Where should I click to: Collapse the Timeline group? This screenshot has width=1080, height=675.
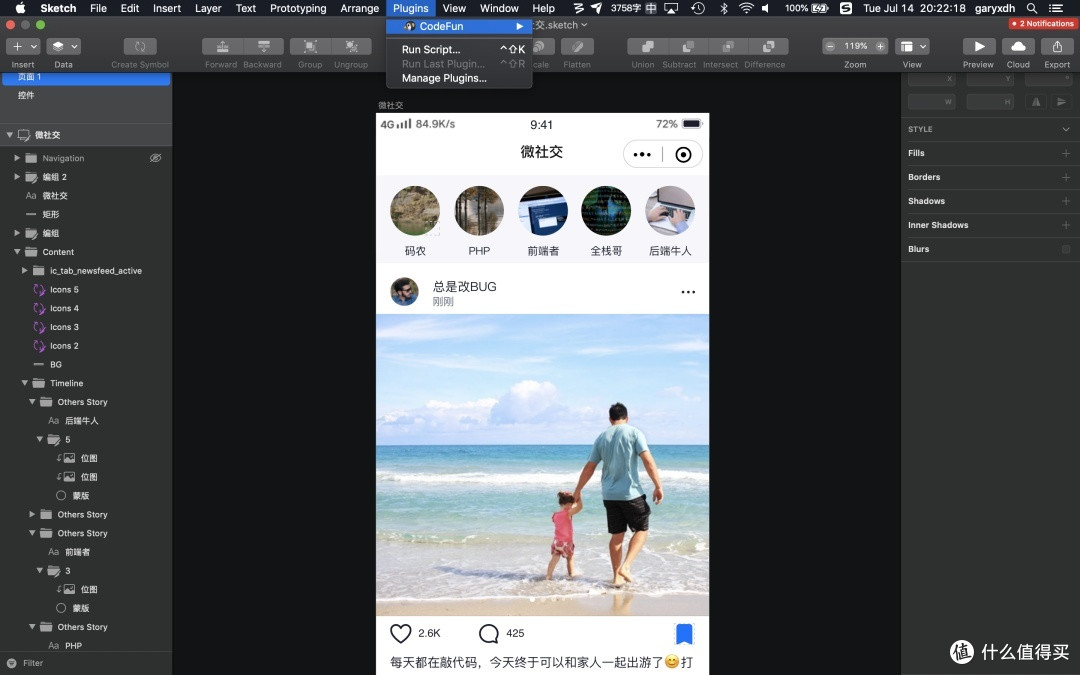(x=25, y=383)
